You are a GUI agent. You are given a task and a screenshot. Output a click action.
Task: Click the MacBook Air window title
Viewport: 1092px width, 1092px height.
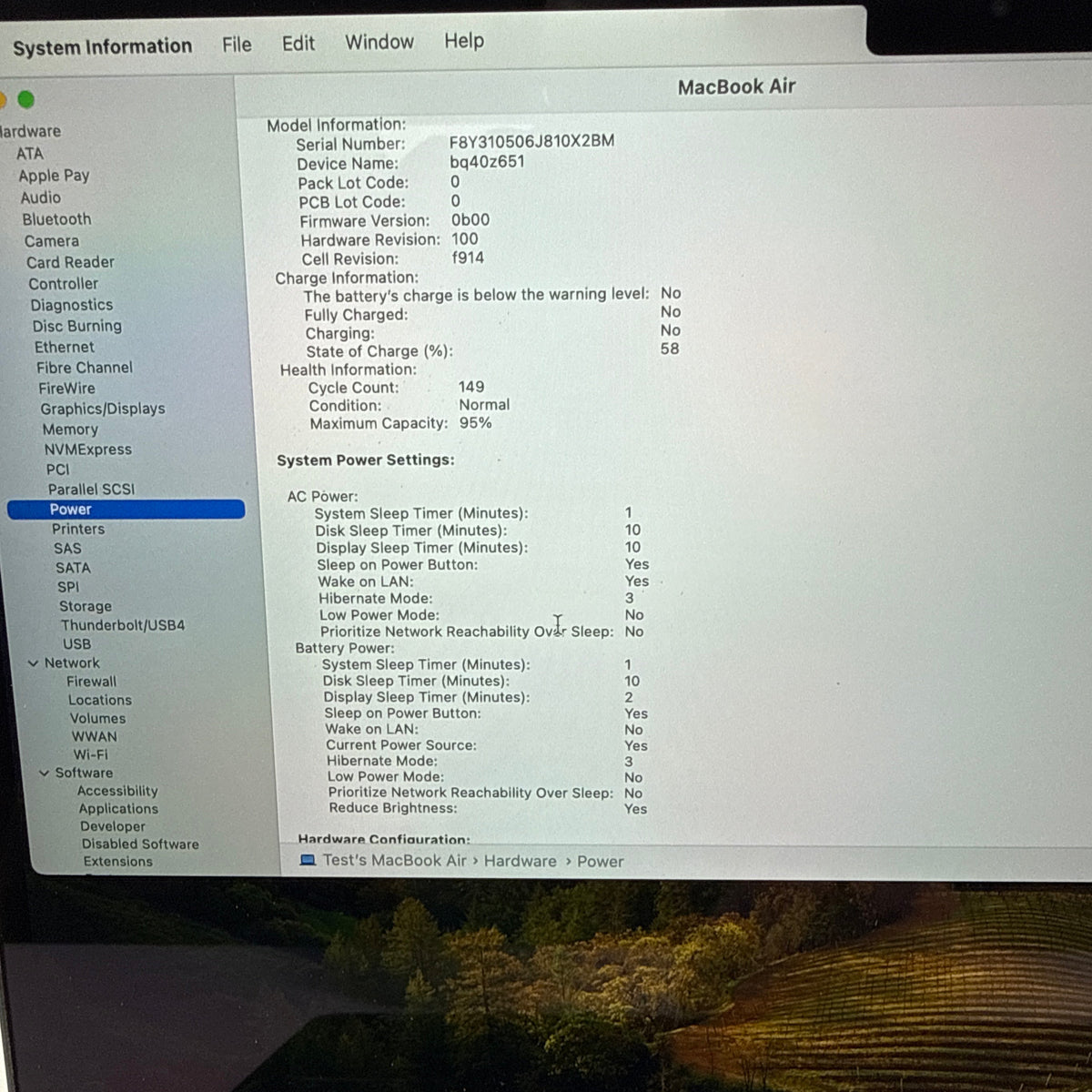736,87
